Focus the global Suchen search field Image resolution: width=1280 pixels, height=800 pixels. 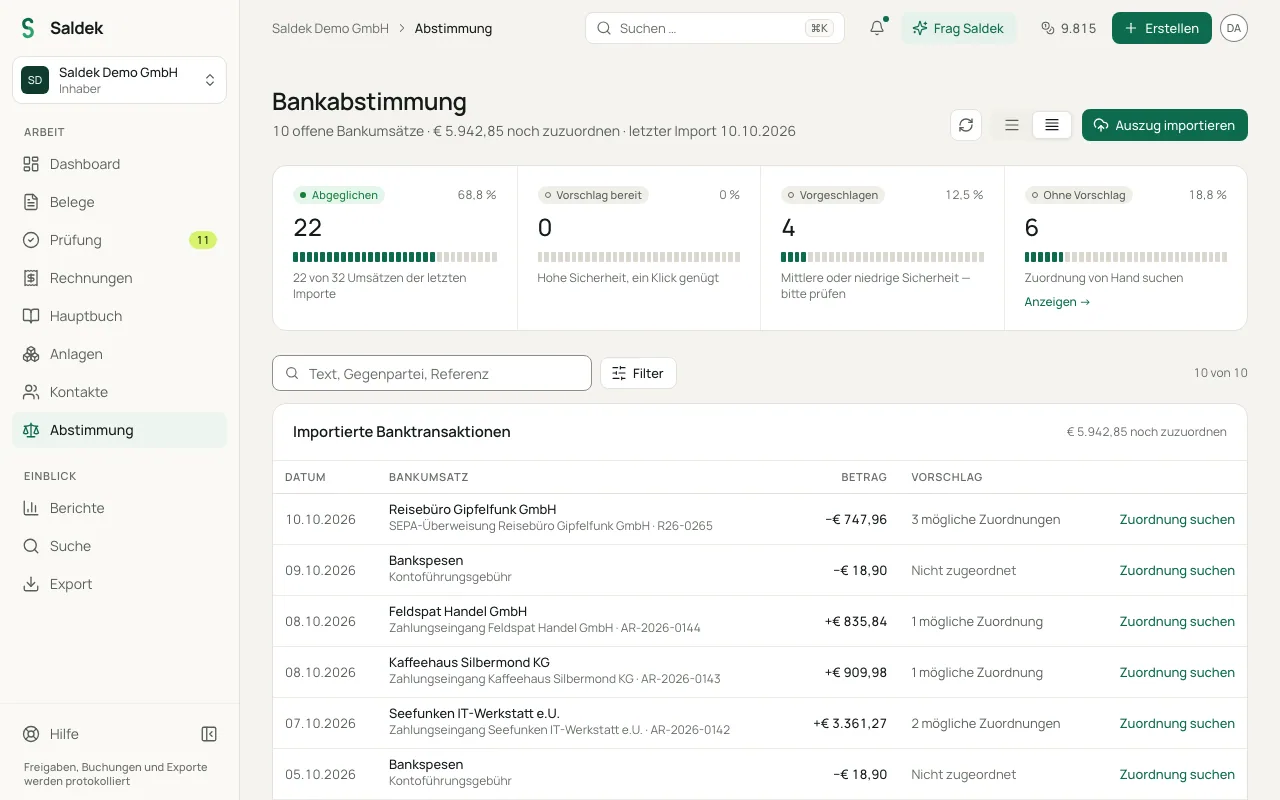tap(715, 28)
